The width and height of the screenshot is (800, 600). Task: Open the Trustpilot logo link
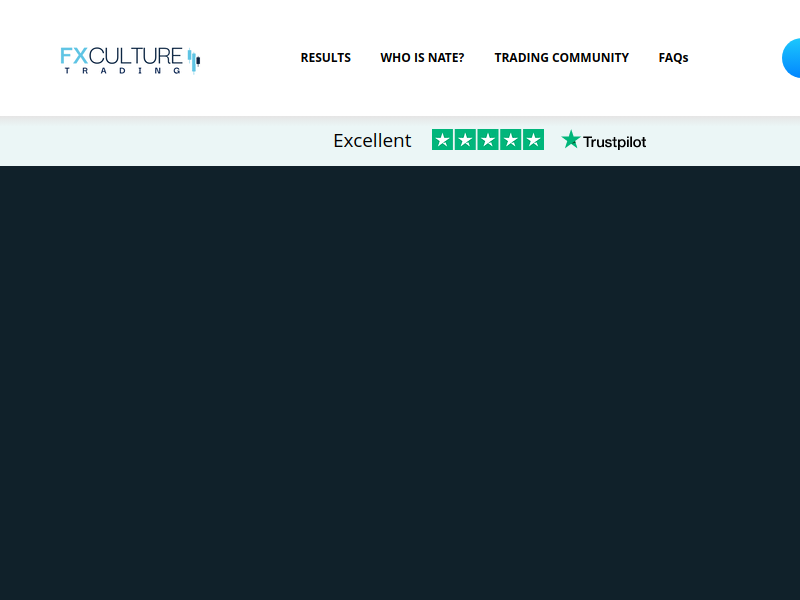(604, 140)
